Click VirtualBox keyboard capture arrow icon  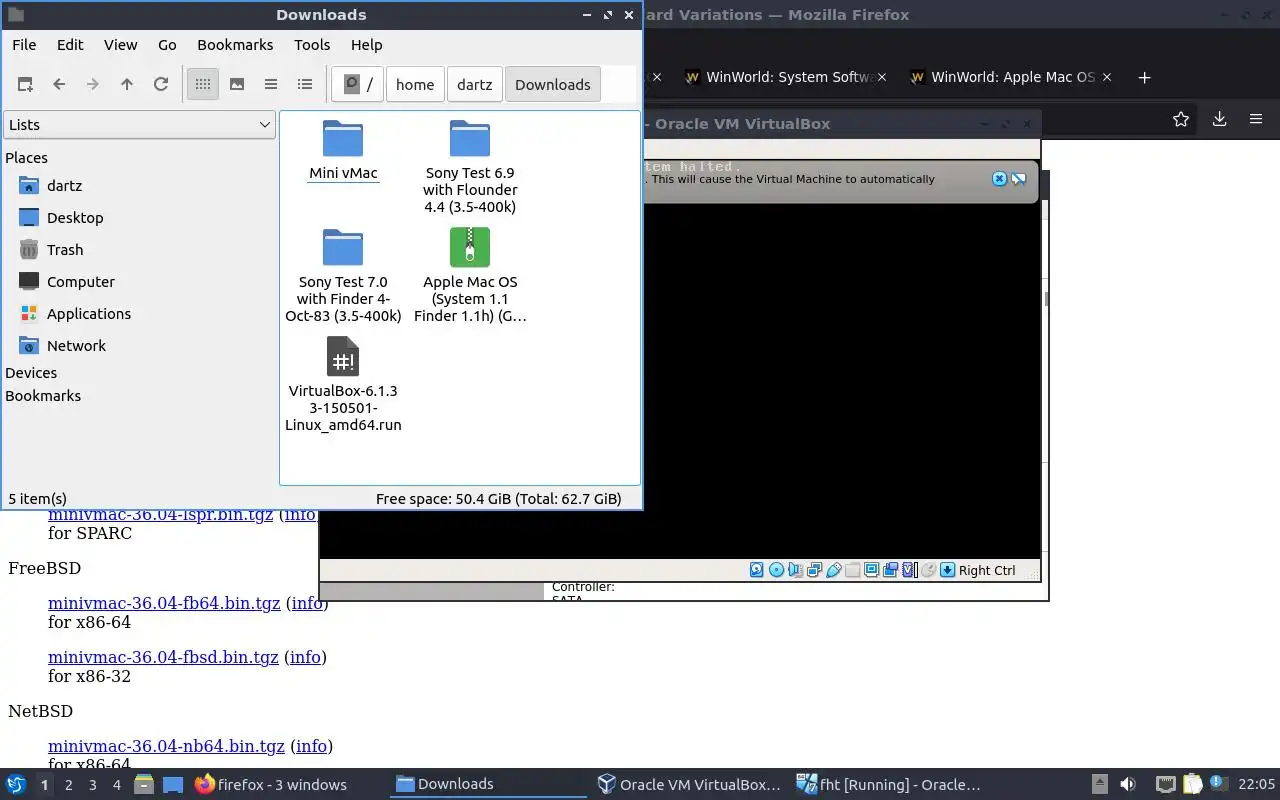(948, 570)
